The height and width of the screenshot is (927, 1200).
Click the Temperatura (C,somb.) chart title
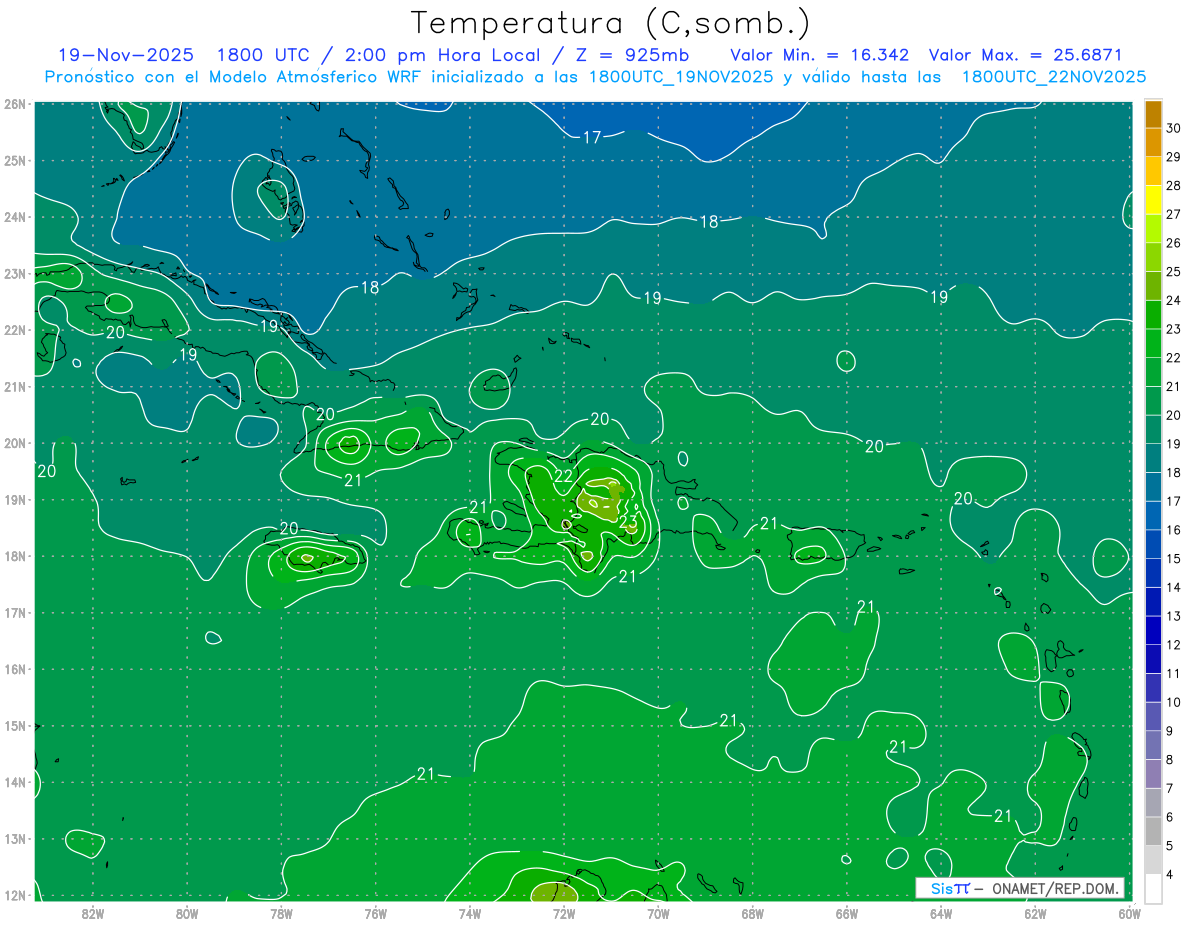point(611,22)
